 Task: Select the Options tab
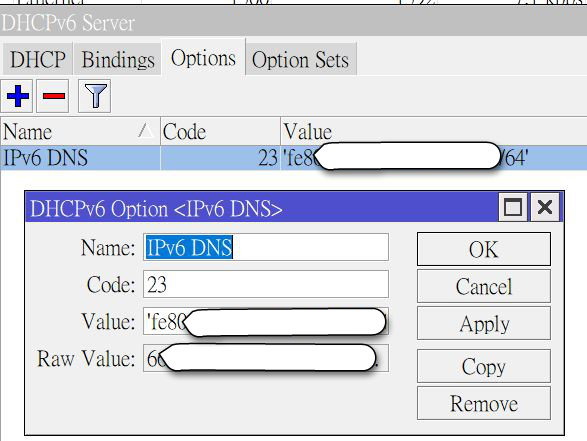[x=203, y=58]
